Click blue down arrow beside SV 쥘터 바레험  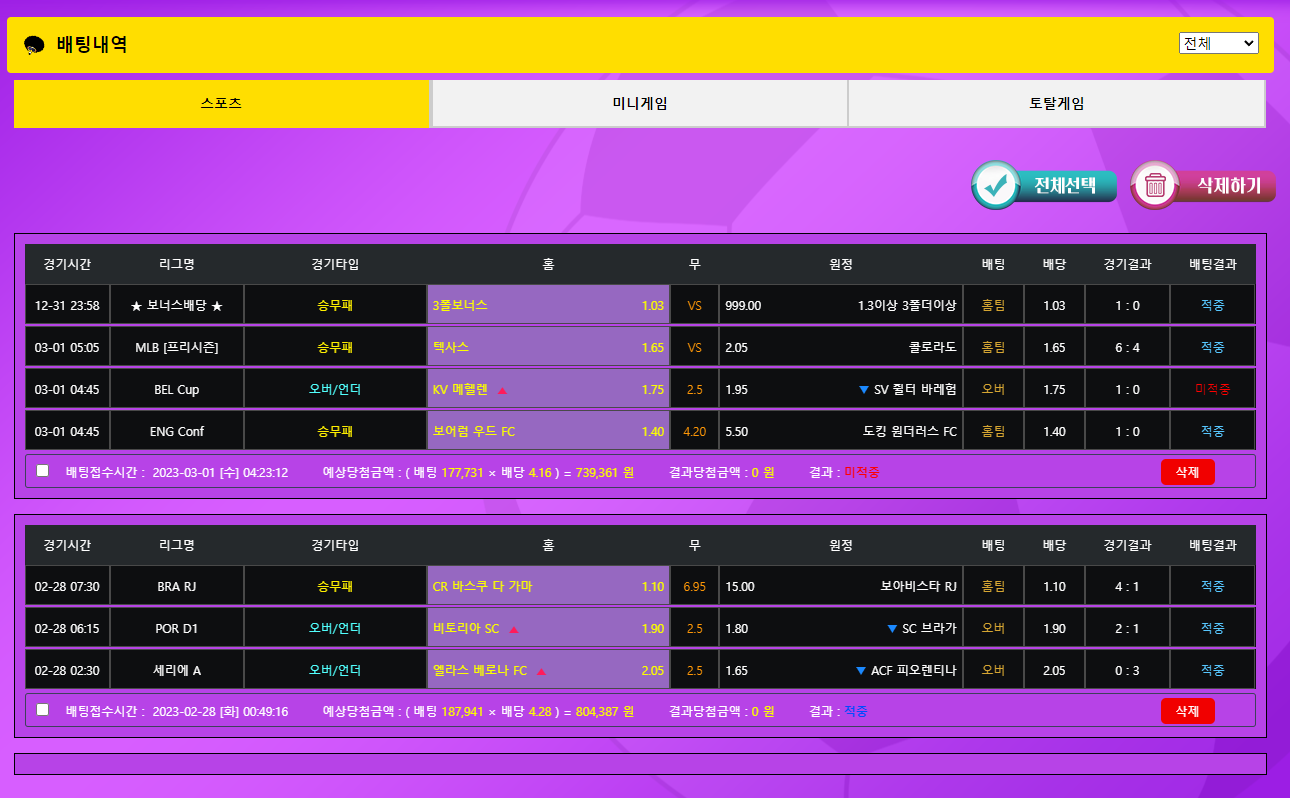pos(864,390)
